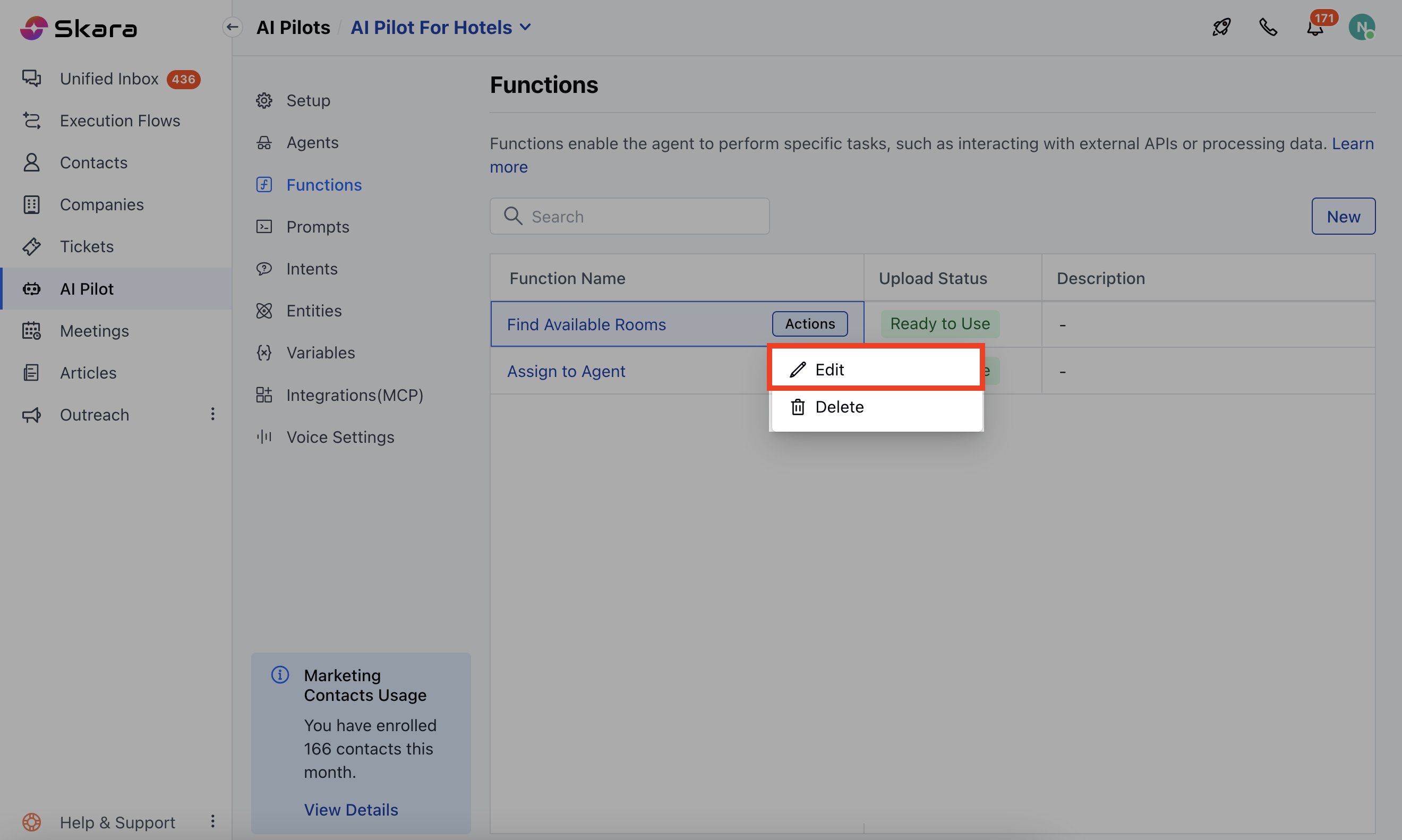Open the phone dialer icon
This screenshot has height=840, width=1402.
coord(1268,27)
